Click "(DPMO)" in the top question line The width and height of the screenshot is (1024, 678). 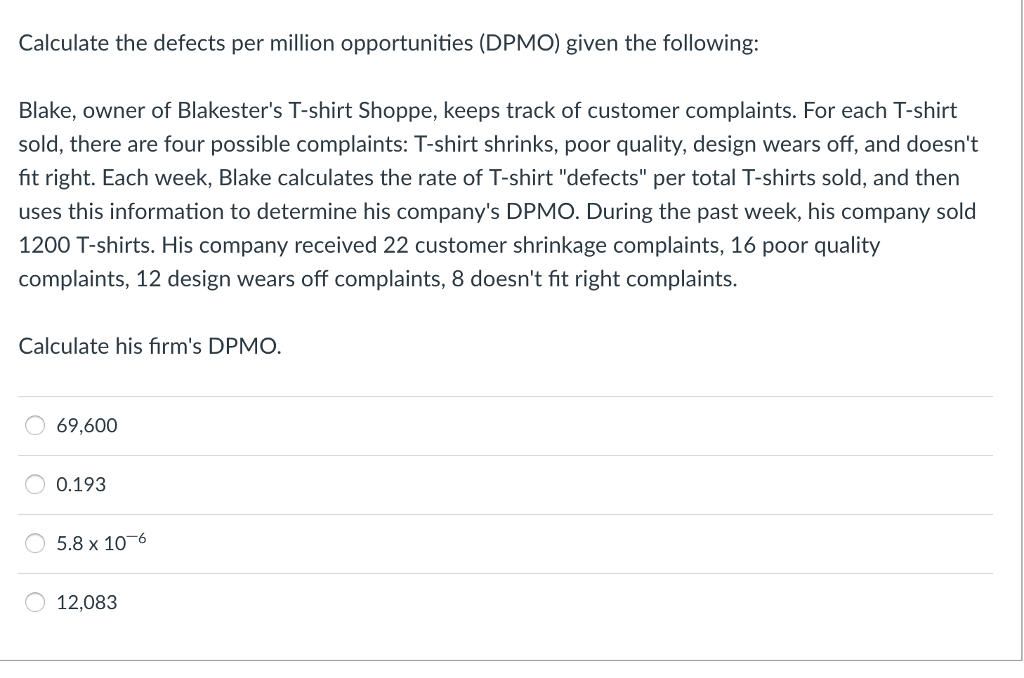pos(519,43)
